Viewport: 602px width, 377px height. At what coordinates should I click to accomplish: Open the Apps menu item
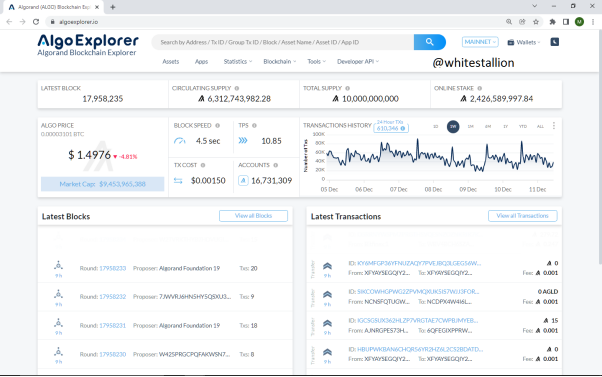pyautogui.click(x=201, y=61)
